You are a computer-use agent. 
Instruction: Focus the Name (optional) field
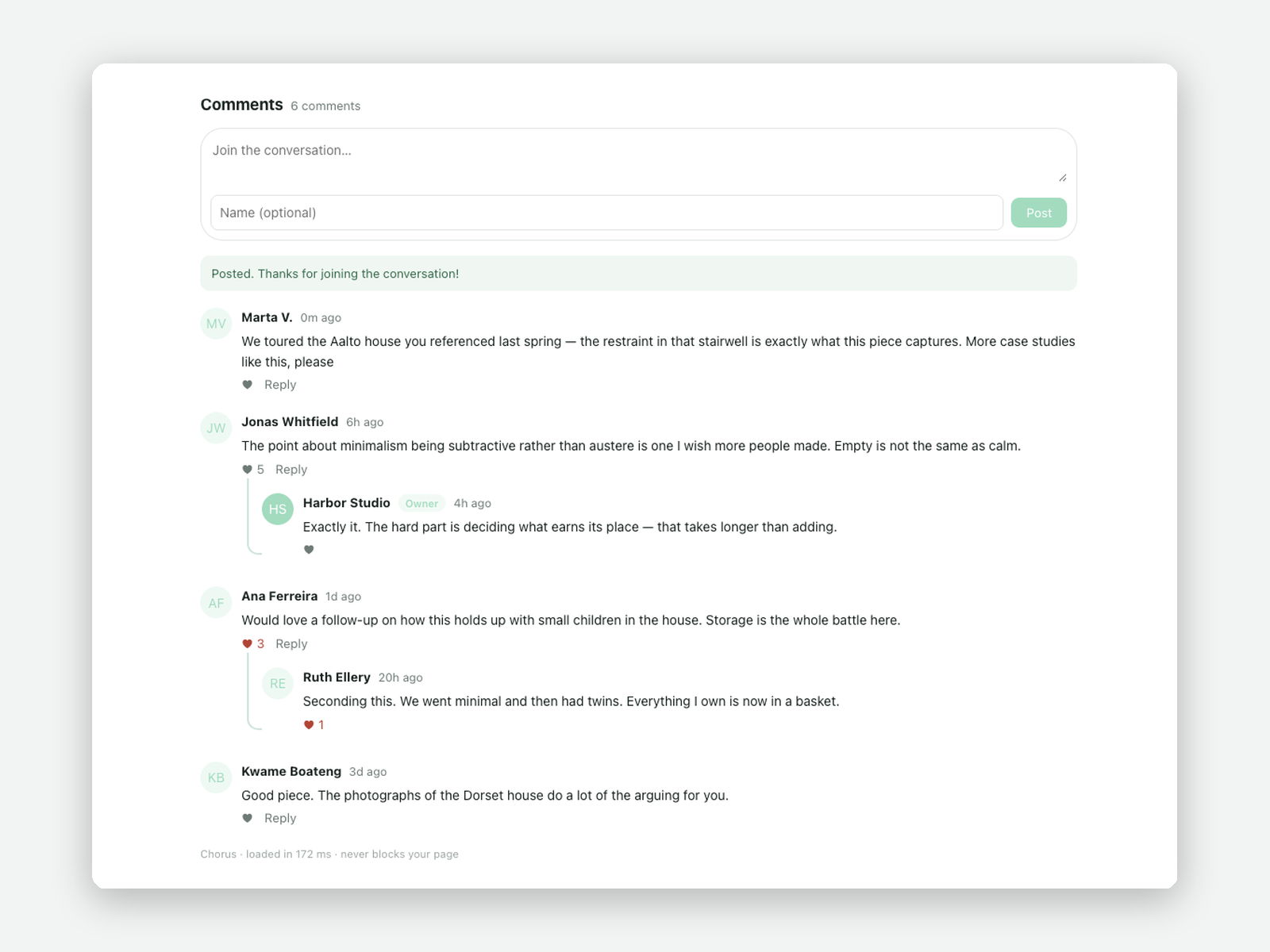[x=606, y=213]
